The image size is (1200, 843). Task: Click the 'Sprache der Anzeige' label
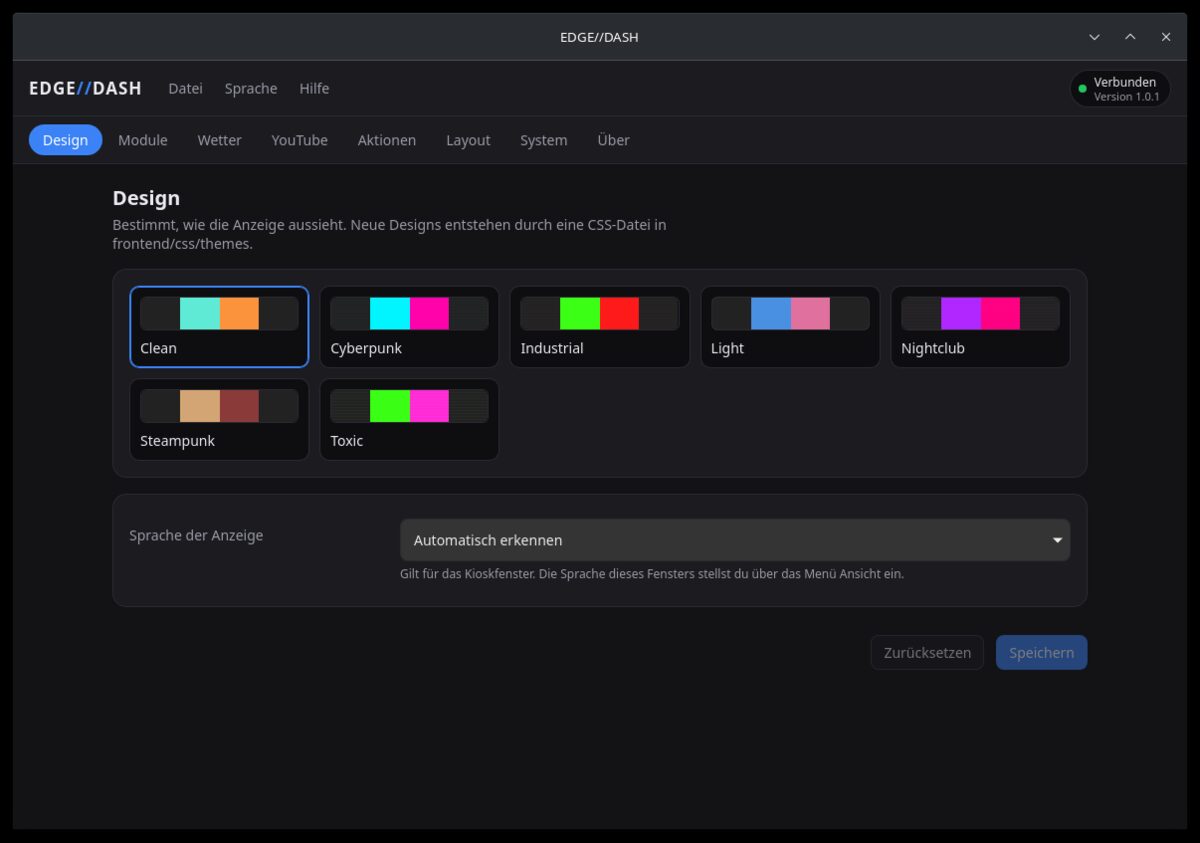(196, 535)
